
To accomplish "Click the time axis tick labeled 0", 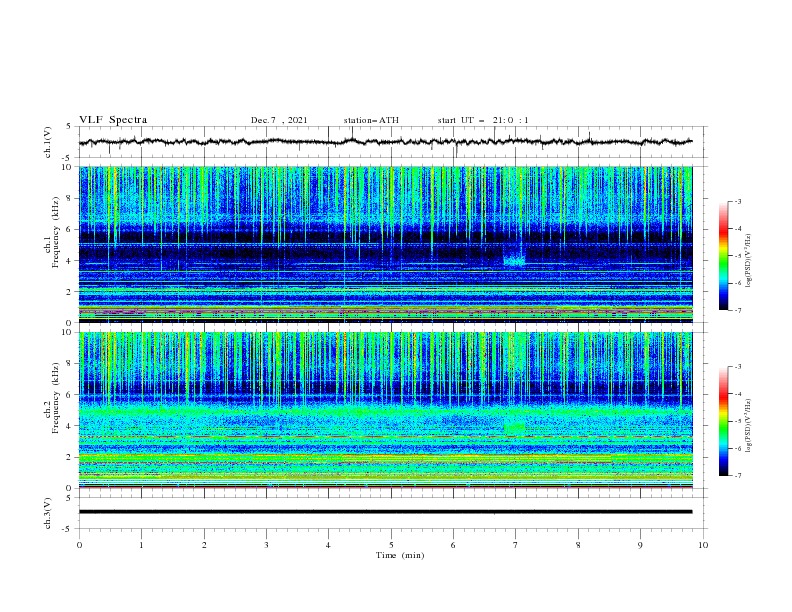I will (79, 545).
